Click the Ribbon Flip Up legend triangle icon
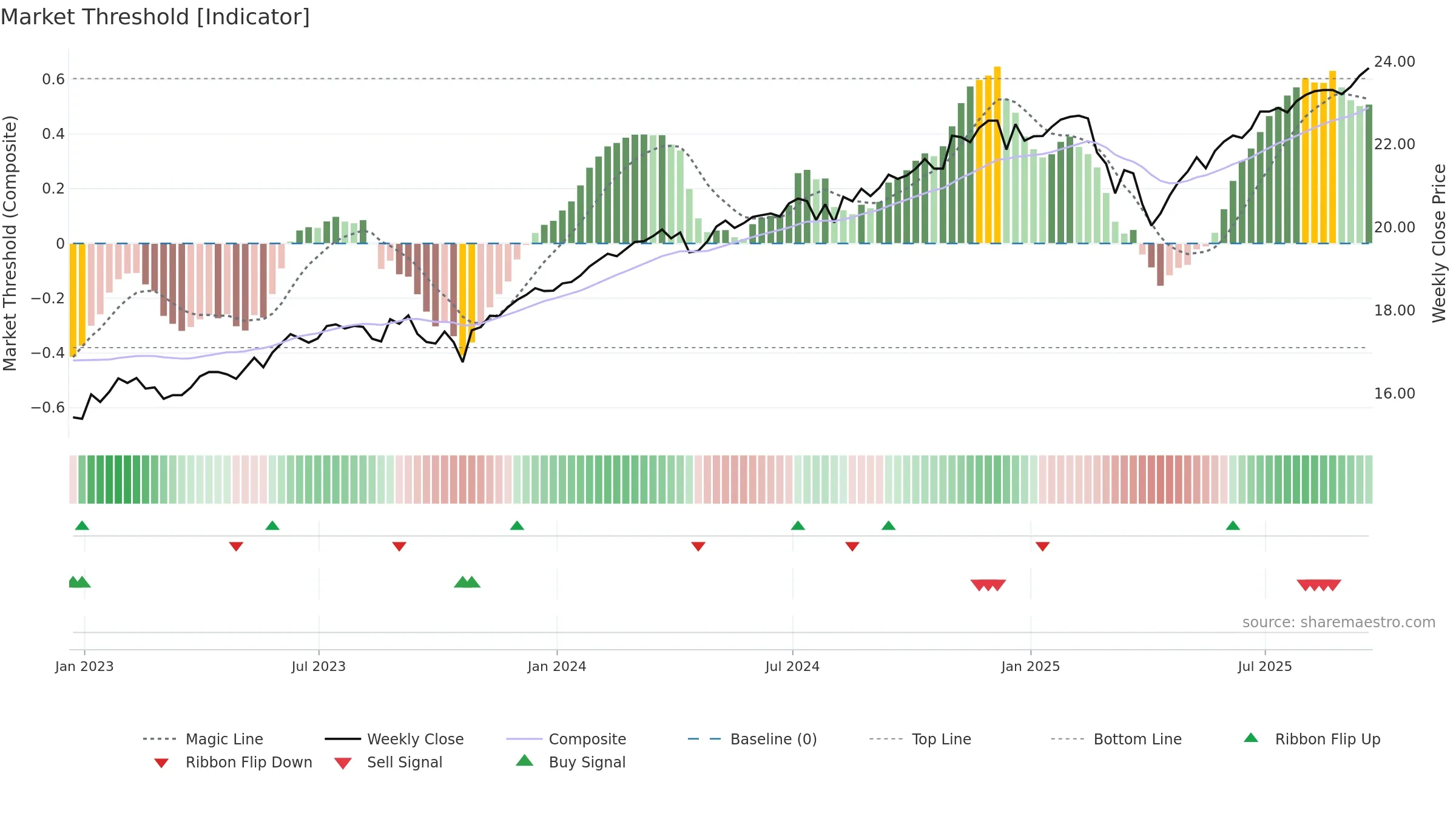This screenshot has height=819, width=1456. [1251, 738]
